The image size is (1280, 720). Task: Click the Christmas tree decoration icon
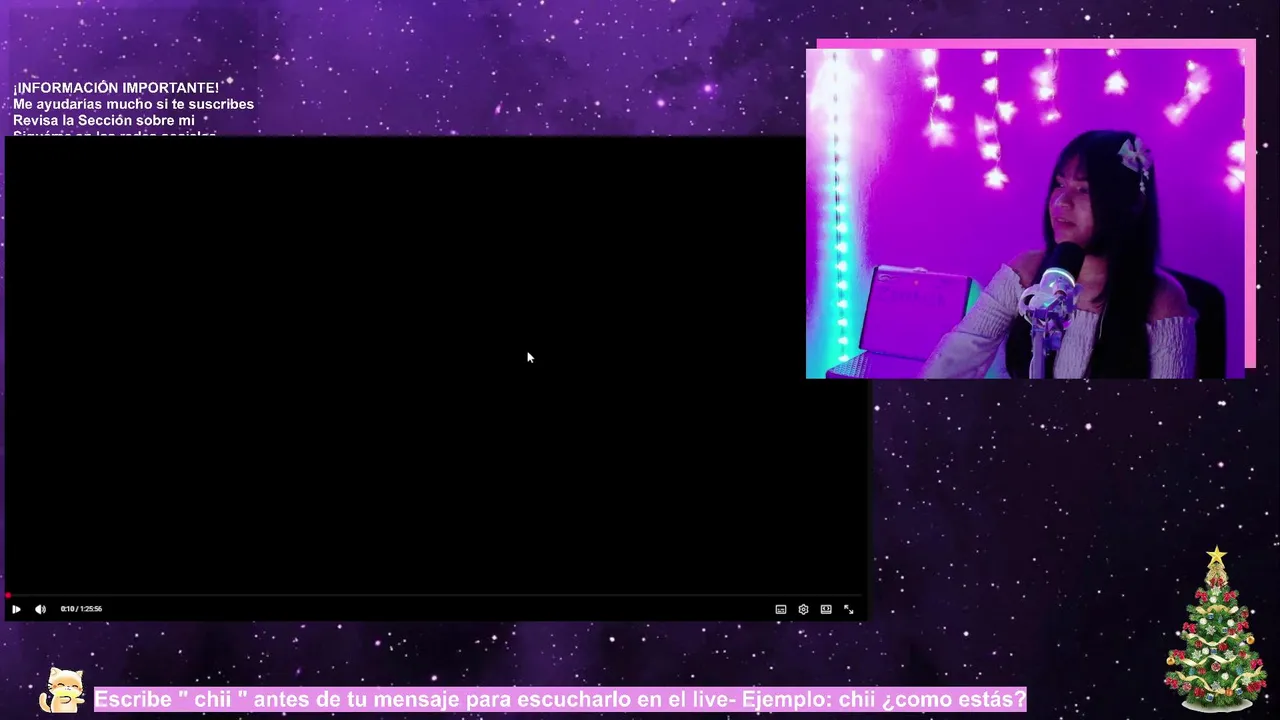[1215, 629]
